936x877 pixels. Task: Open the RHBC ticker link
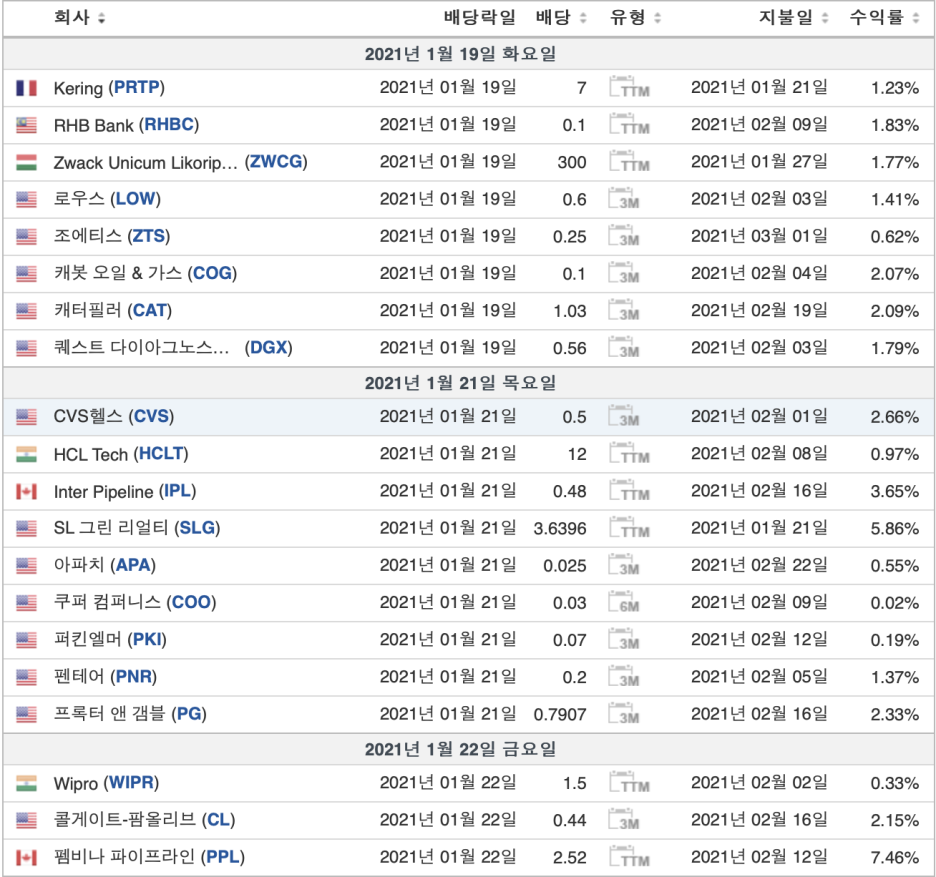(x=170, y=125)
